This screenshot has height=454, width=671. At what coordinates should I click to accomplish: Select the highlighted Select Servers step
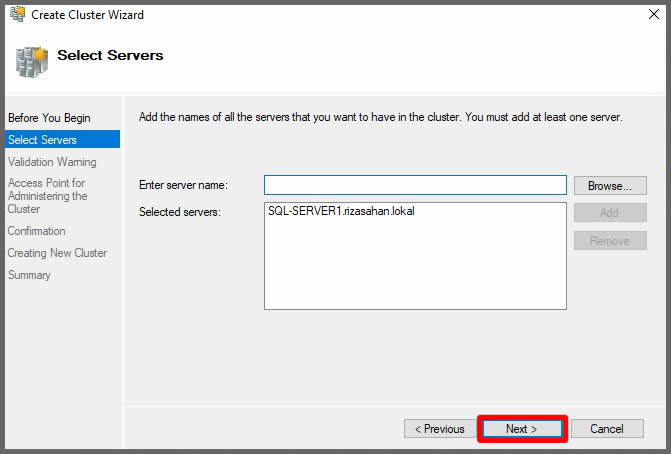pyautogui.click(x=42, y=140)
